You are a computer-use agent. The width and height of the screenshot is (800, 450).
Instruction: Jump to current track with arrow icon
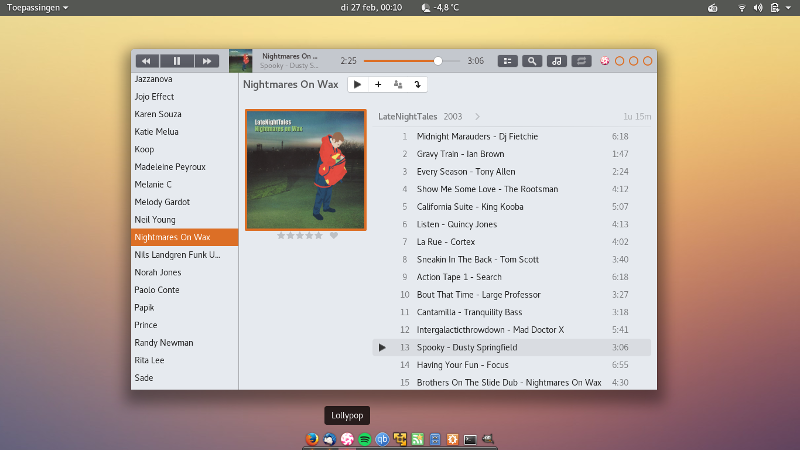click(417, 85)
